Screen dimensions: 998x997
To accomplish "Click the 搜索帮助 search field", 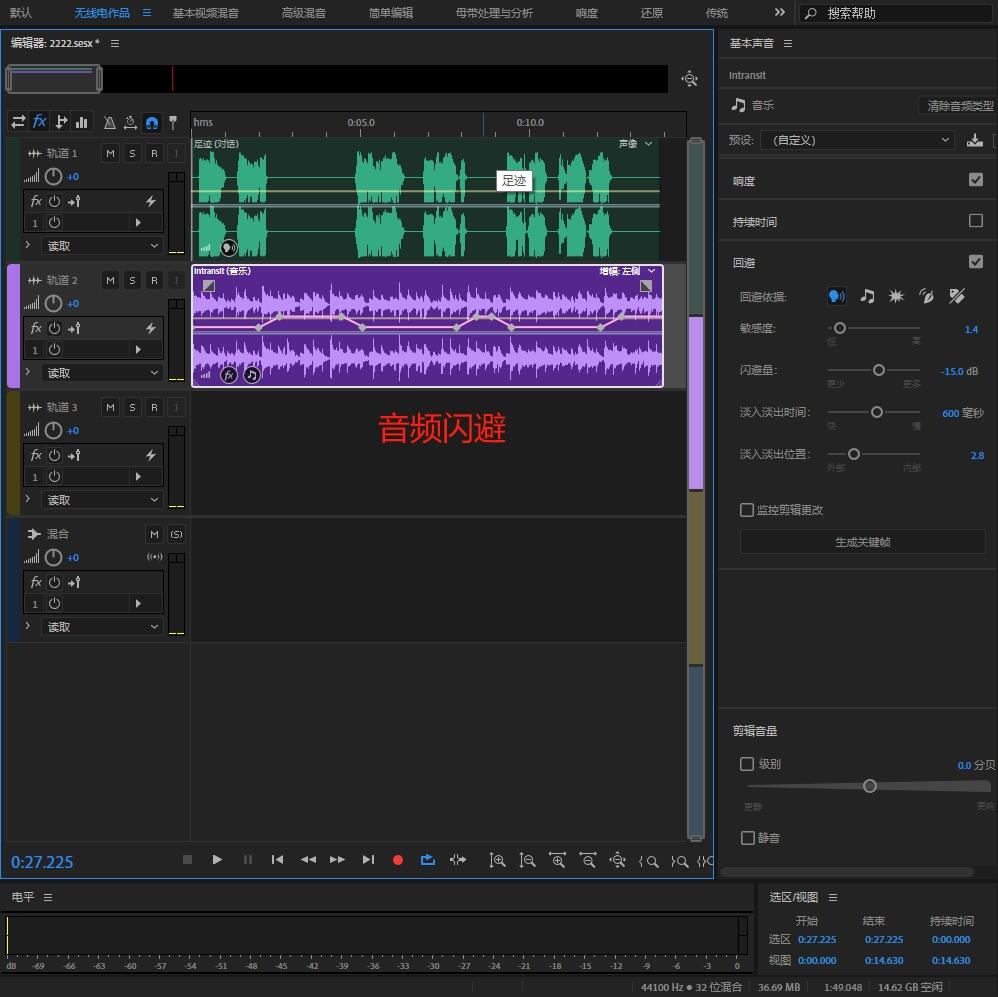I will pos(897,13).
